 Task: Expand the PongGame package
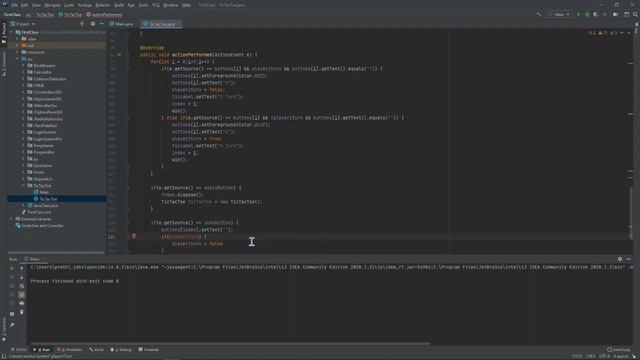24,145
